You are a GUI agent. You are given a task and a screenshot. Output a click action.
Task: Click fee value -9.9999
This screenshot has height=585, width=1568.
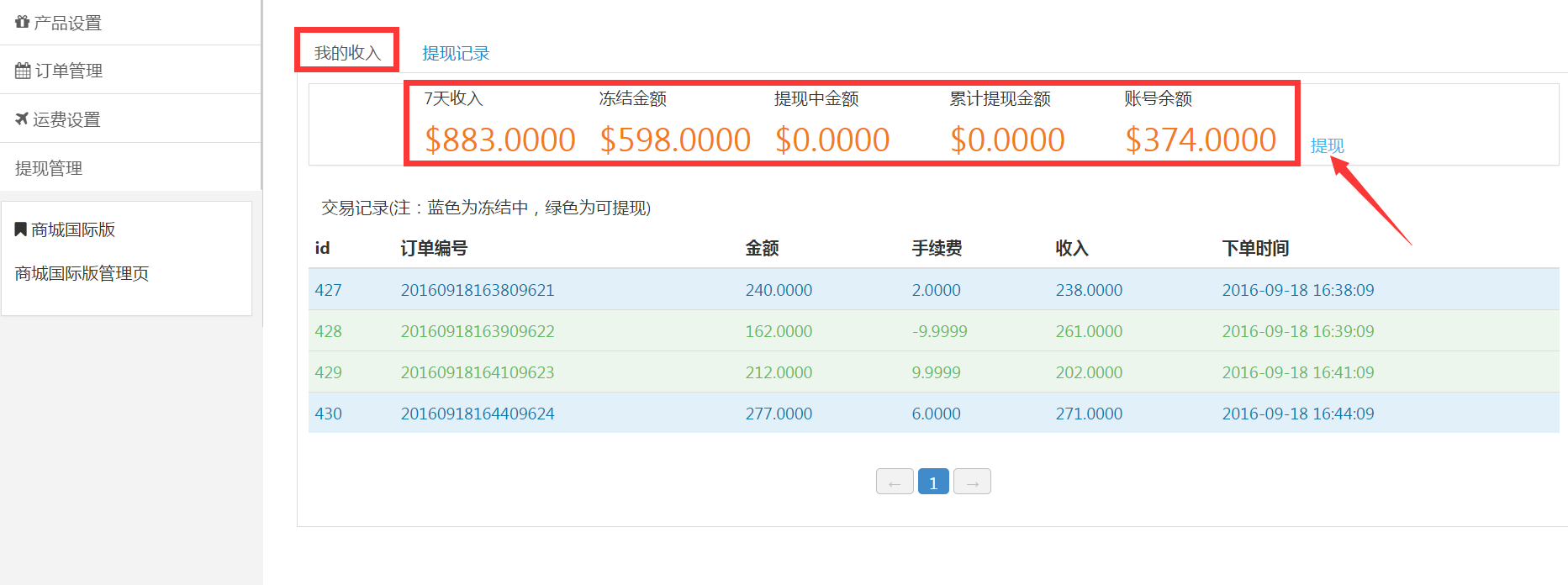(x=939, y=331)
